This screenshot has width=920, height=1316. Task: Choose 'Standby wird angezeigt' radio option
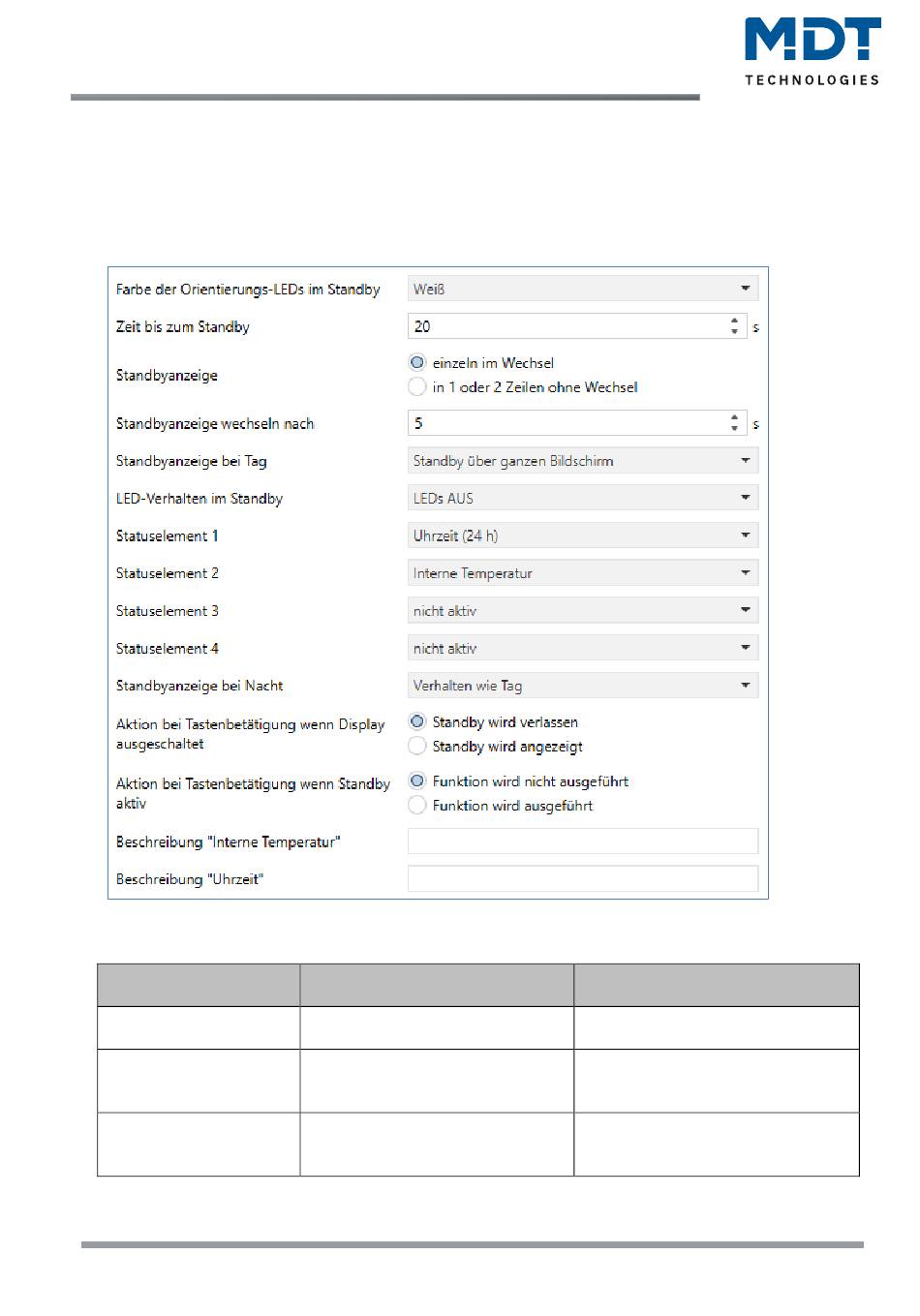pyautogui.click(x=417, y=746)
